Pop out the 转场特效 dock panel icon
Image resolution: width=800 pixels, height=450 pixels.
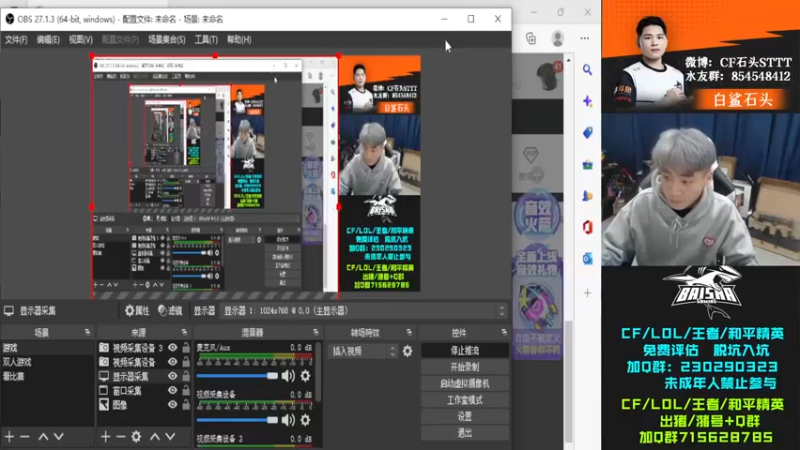(409, 333)
